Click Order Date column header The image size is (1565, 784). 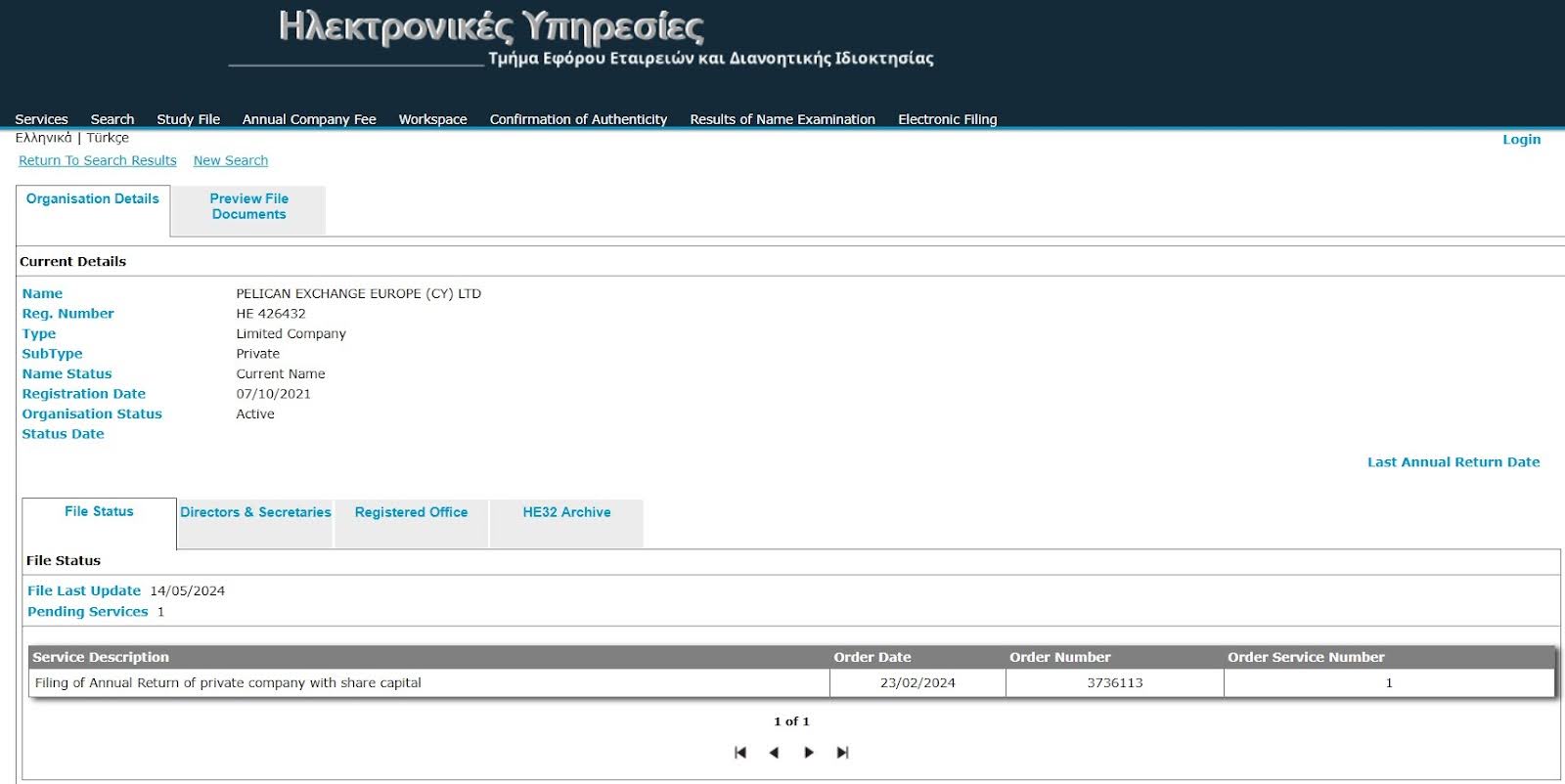[x=872, y=657]
